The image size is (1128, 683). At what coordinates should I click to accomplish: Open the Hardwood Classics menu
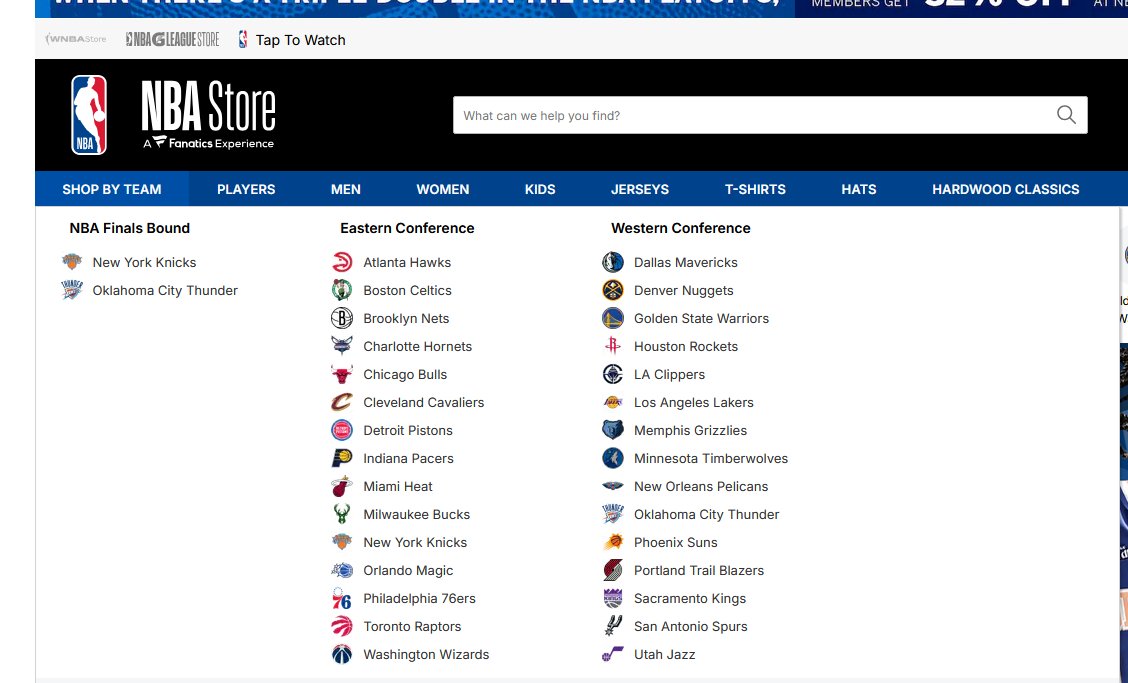(x=1006, y=189)
